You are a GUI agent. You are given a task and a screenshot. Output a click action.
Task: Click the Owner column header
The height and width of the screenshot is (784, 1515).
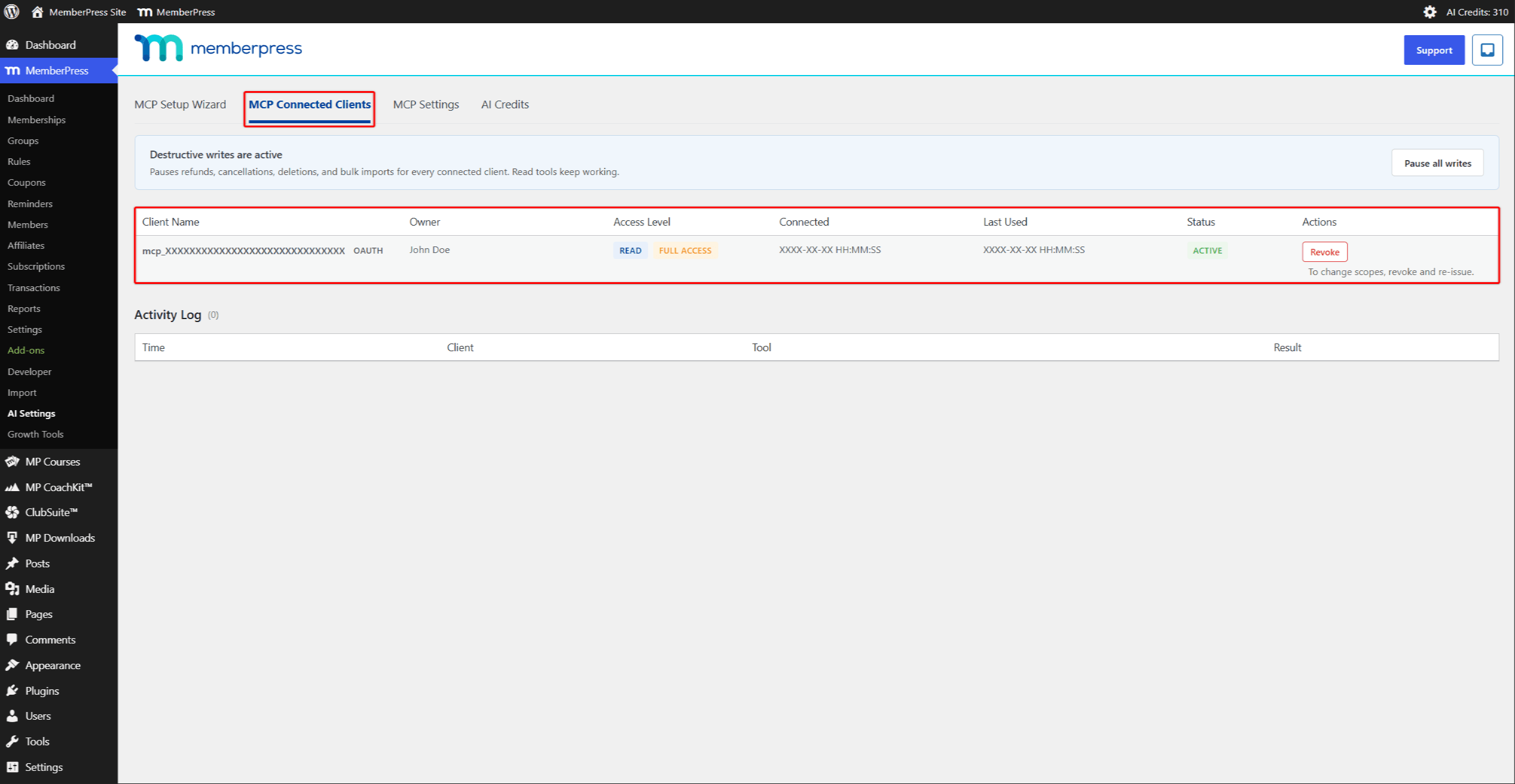point(425,221)
